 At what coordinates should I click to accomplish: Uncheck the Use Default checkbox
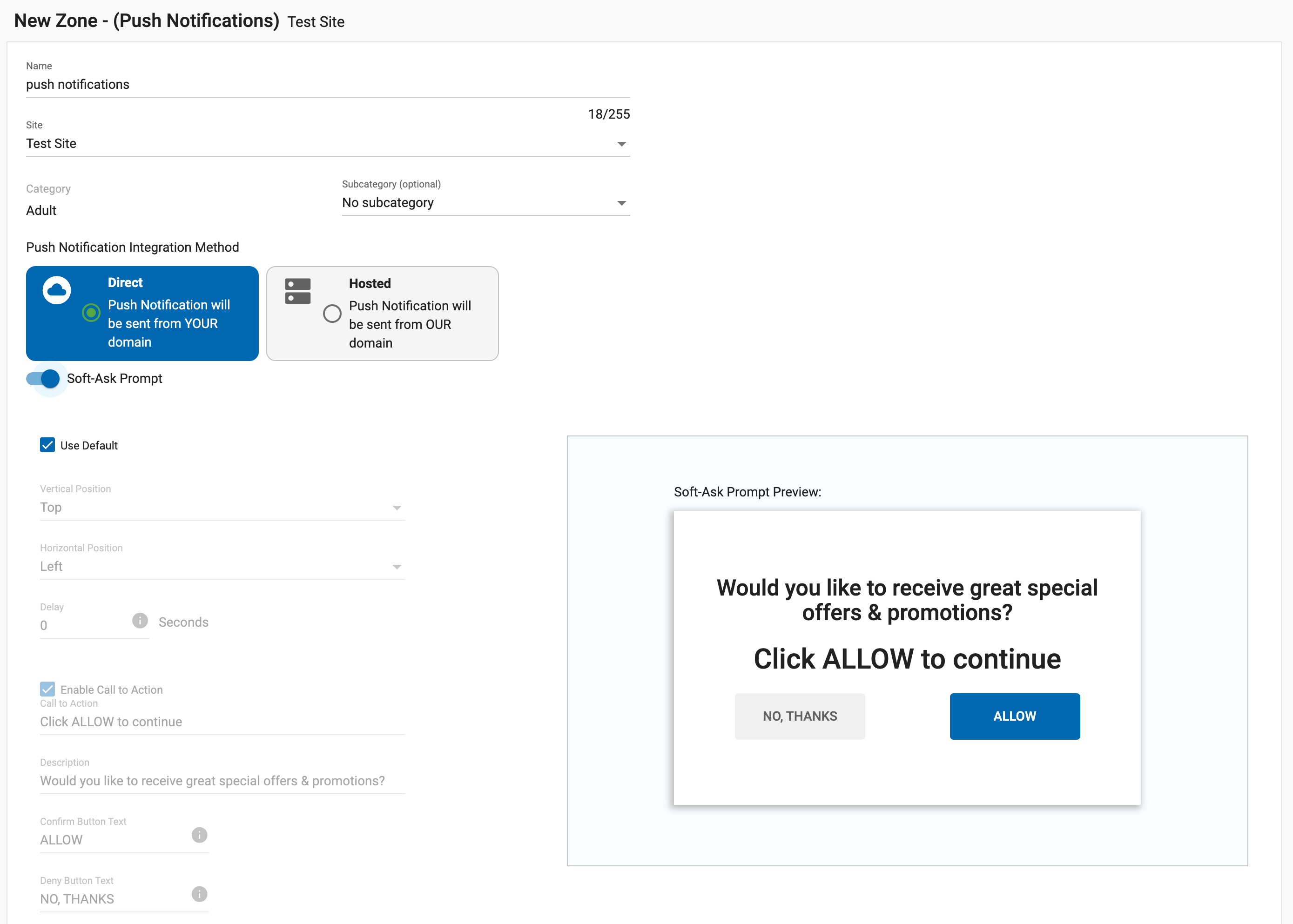tap(47, 445)
